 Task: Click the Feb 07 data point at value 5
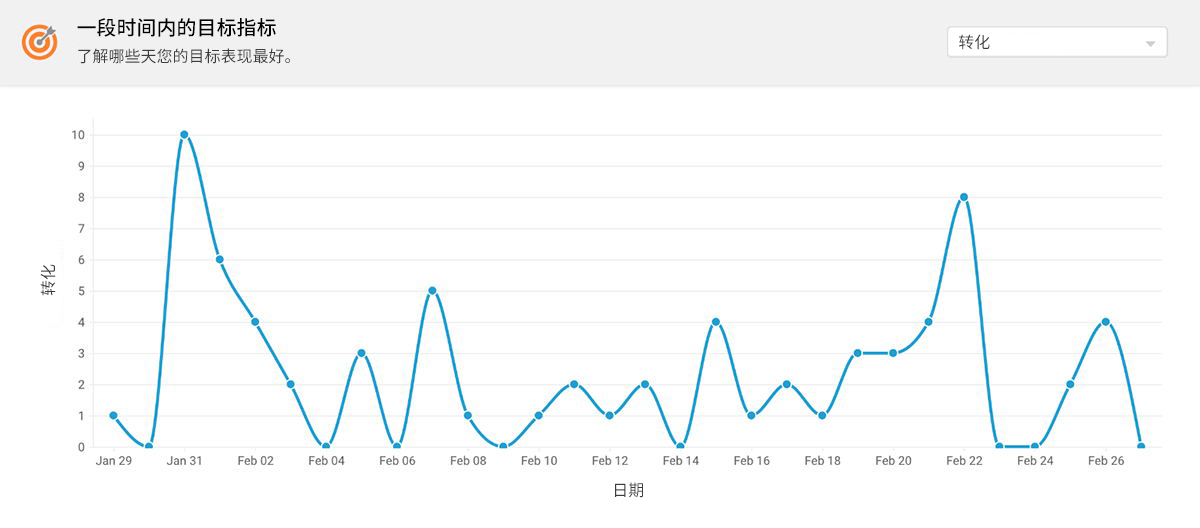click(x=432, y=291)
